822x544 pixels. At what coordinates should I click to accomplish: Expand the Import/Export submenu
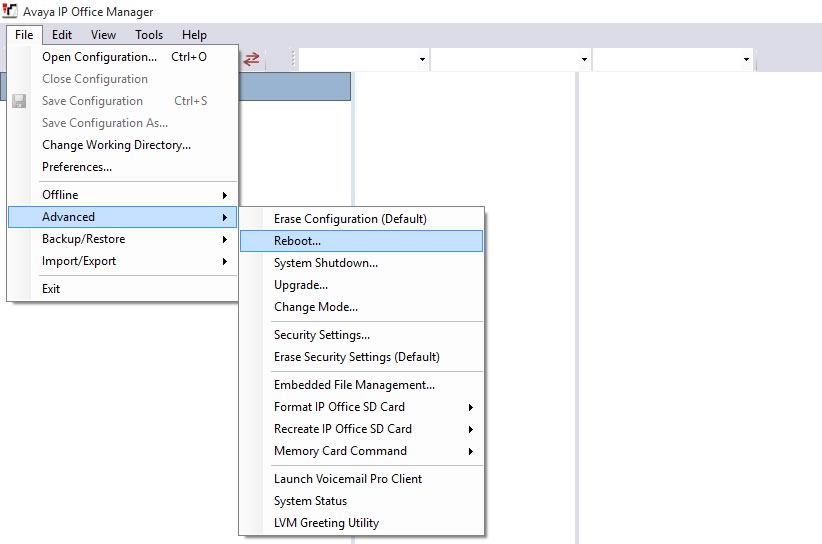(x=123, y=261)
